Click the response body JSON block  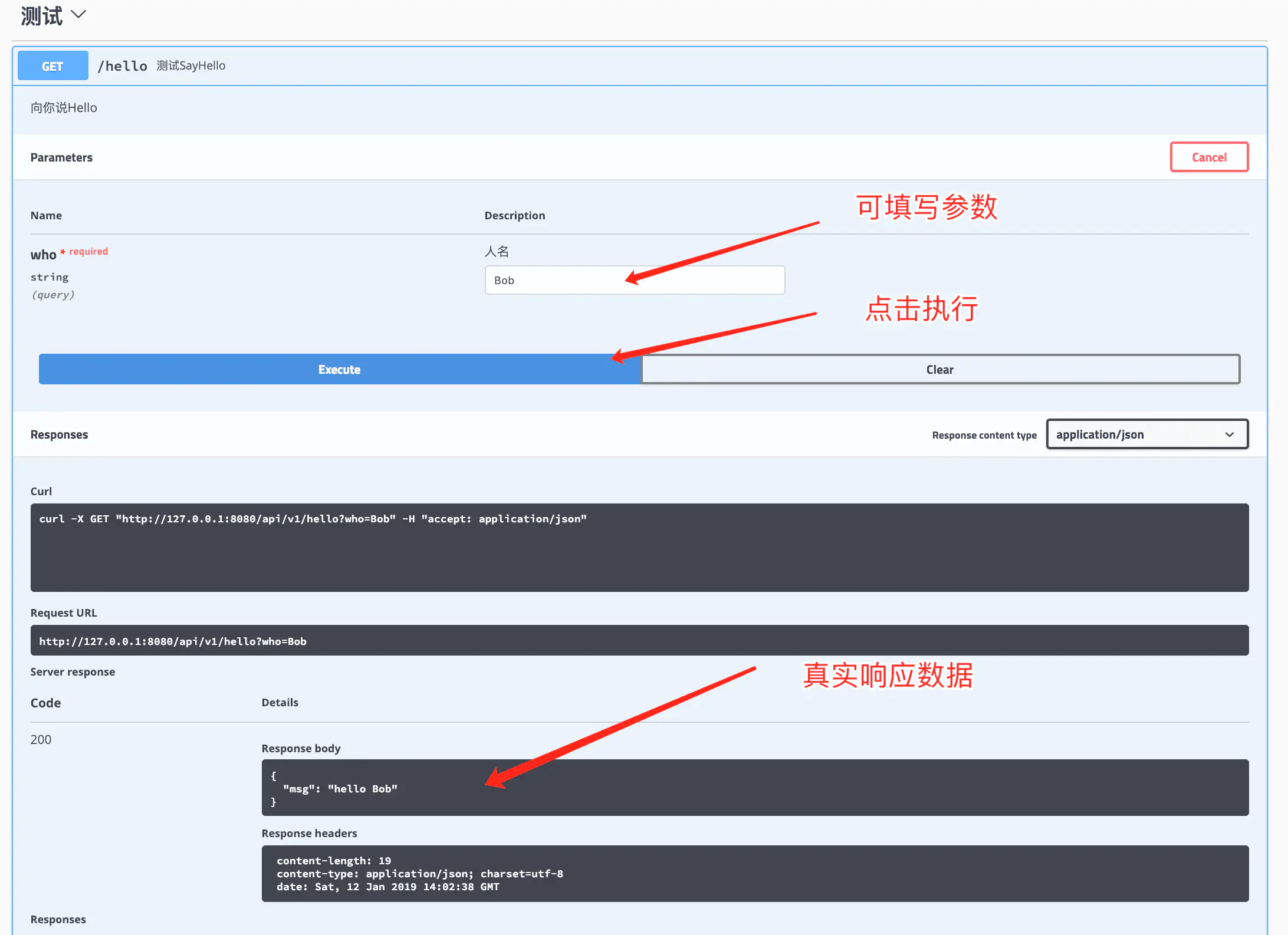755,788
